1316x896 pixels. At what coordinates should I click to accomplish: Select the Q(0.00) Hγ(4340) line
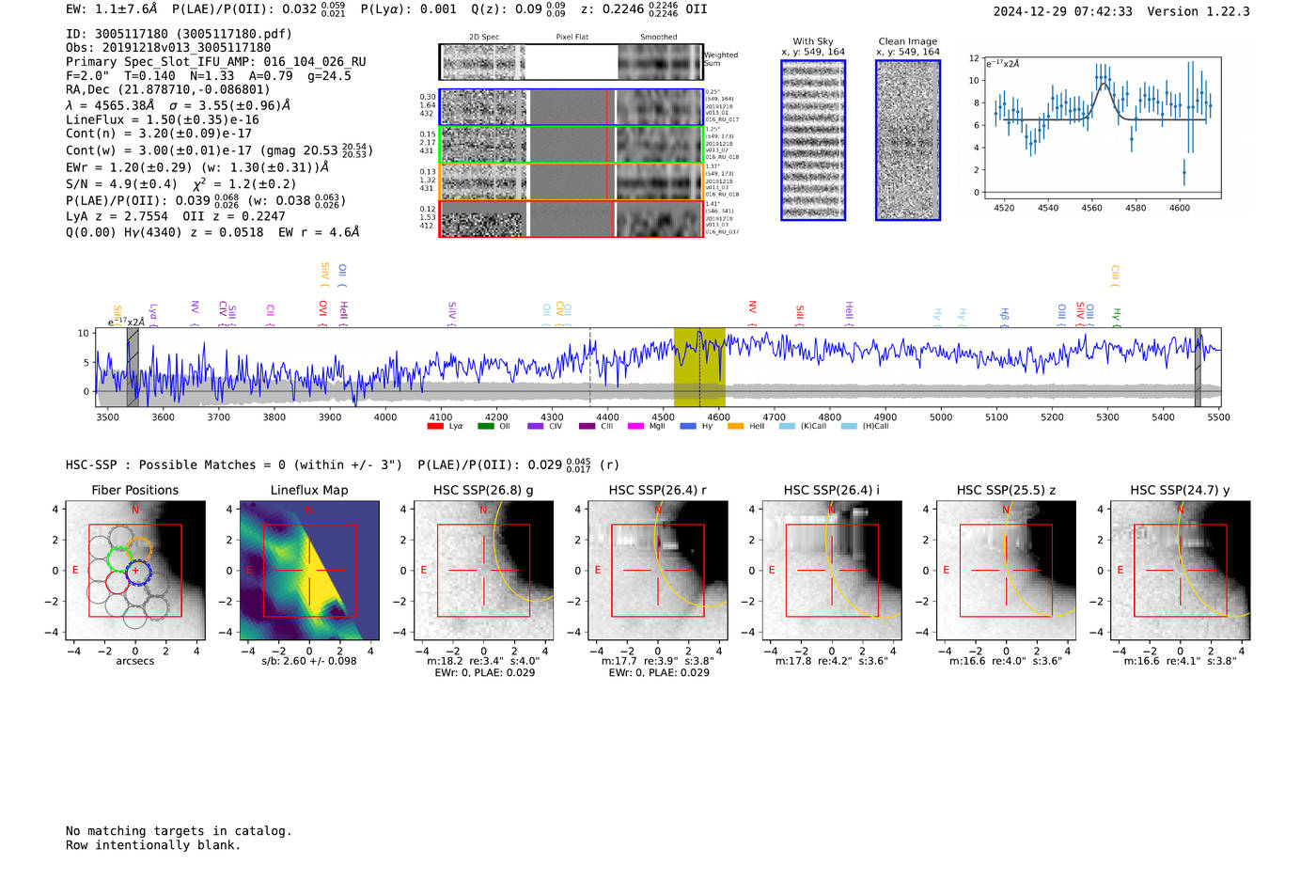pos(212,232)
